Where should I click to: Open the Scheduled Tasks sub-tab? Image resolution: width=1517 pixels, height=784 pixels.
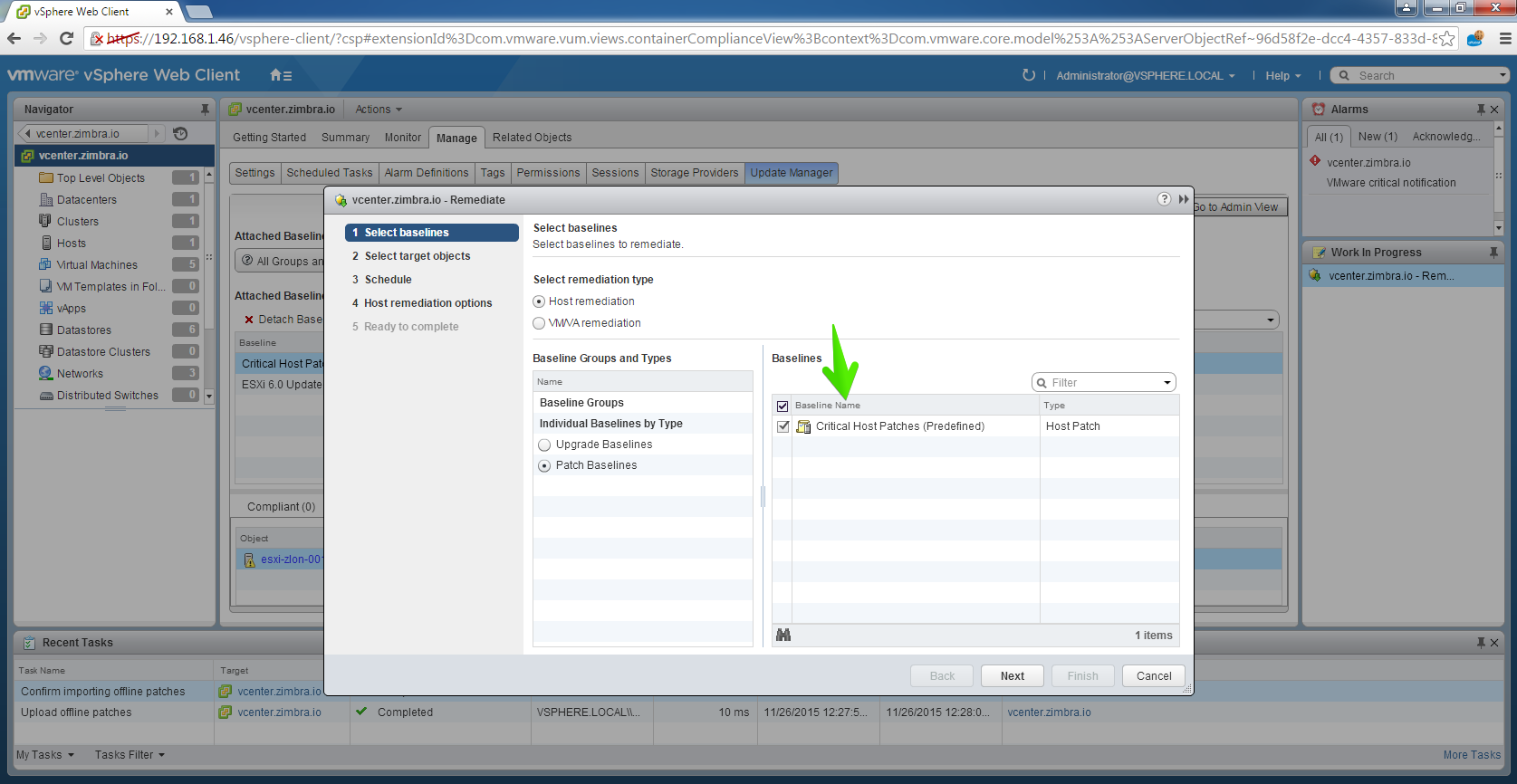(x=330, y=173)
